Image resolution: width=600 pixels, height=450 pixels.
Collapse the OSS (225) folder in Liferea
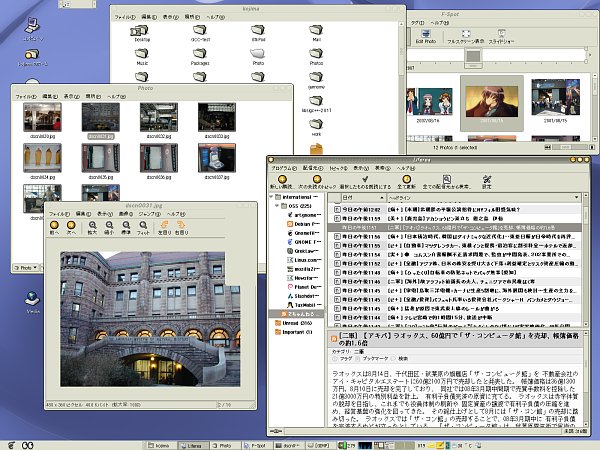click(x=277, y=206)
